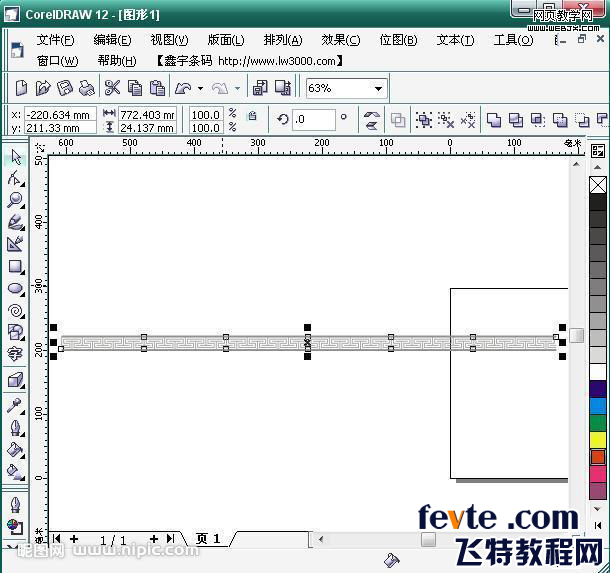Image resolution: width=610 pixels, height=573 pixels.
Task: Open the 帮助(H) menu
Action: [117, 61]
